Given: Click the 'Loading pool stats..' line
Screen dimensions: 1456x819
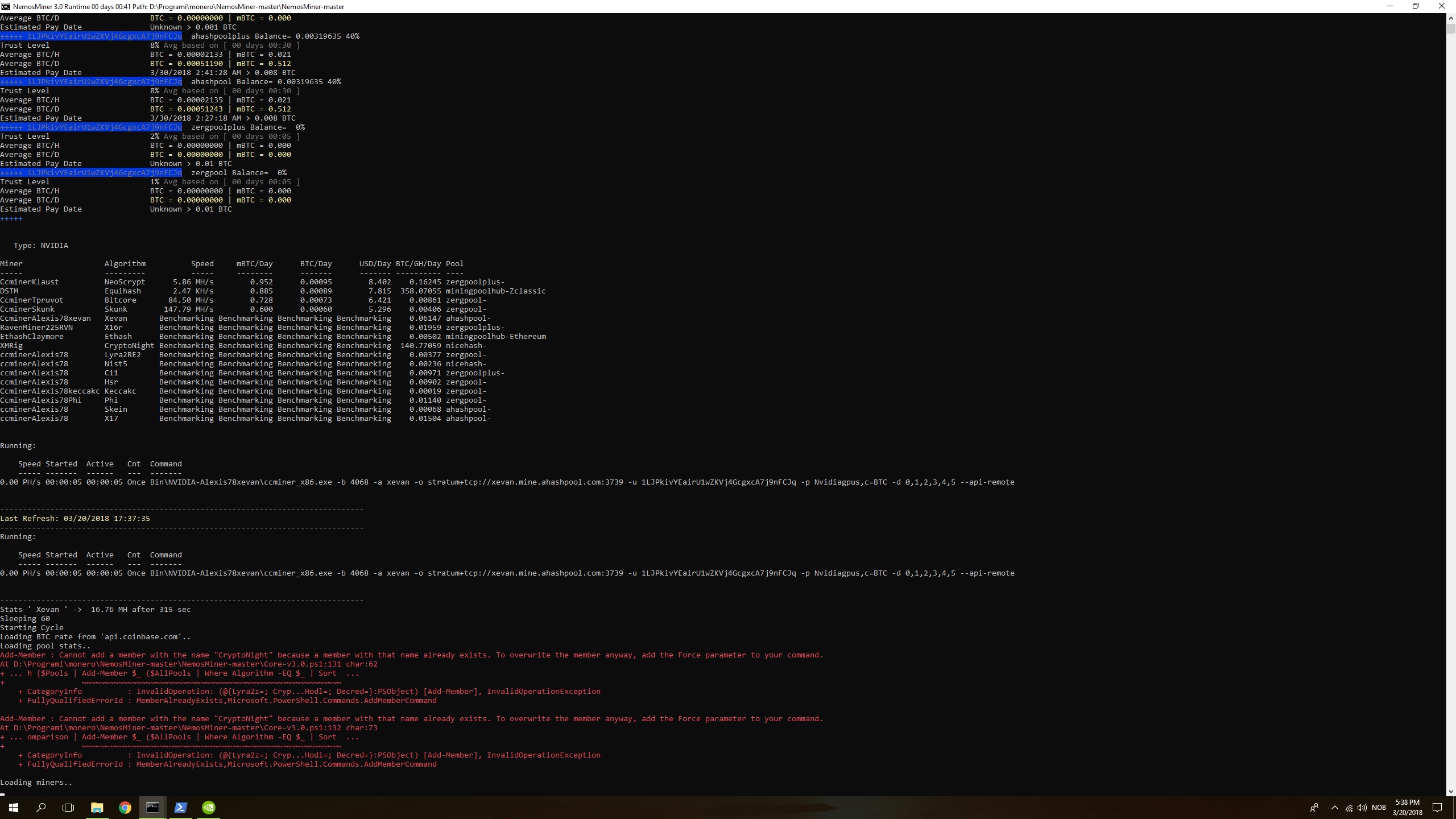Looking at the screenshot, I should tap(45, 646).
